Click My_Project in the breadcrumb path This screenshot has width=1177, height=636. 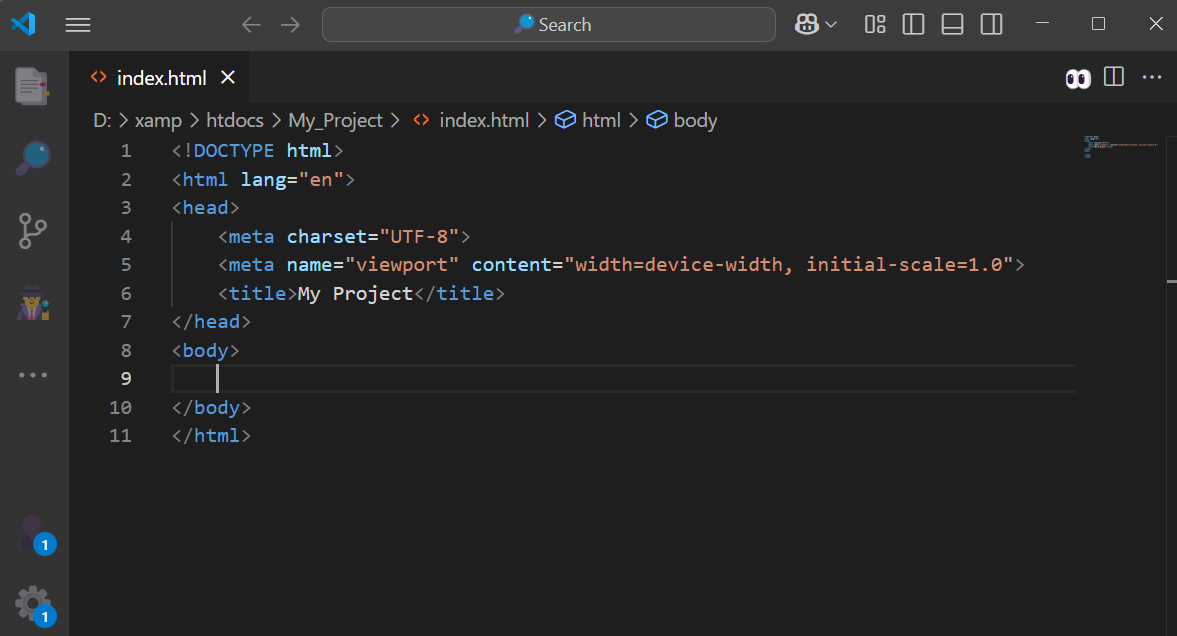(335, 120)
